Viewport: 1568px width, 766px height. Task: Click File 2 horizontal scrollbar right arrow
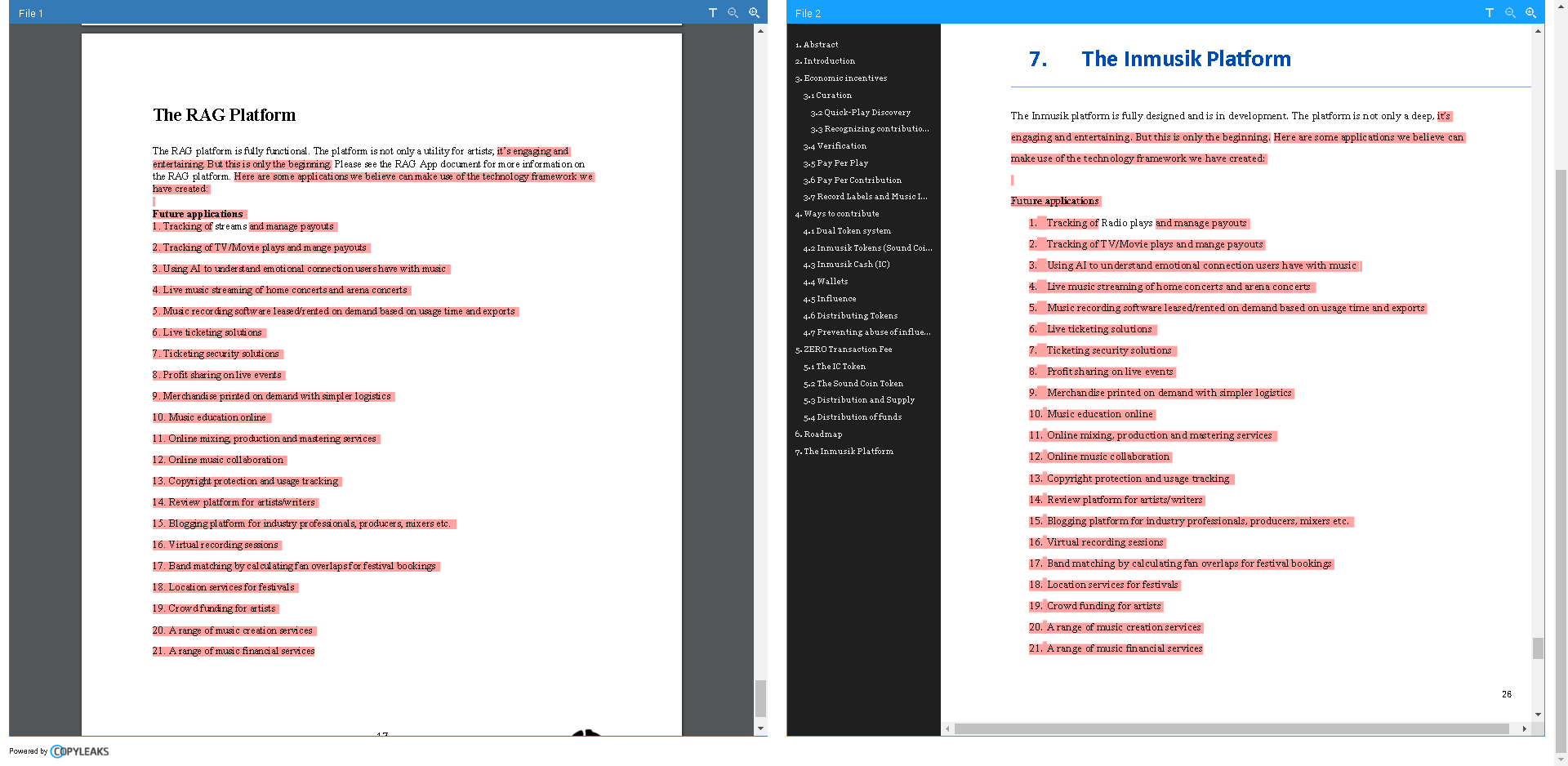[1524, 728]
